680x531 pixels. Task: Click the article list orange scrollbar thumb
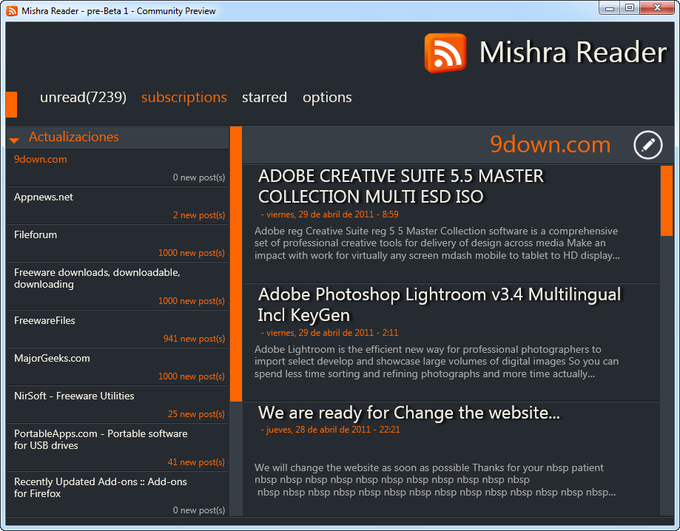point(667,201)
